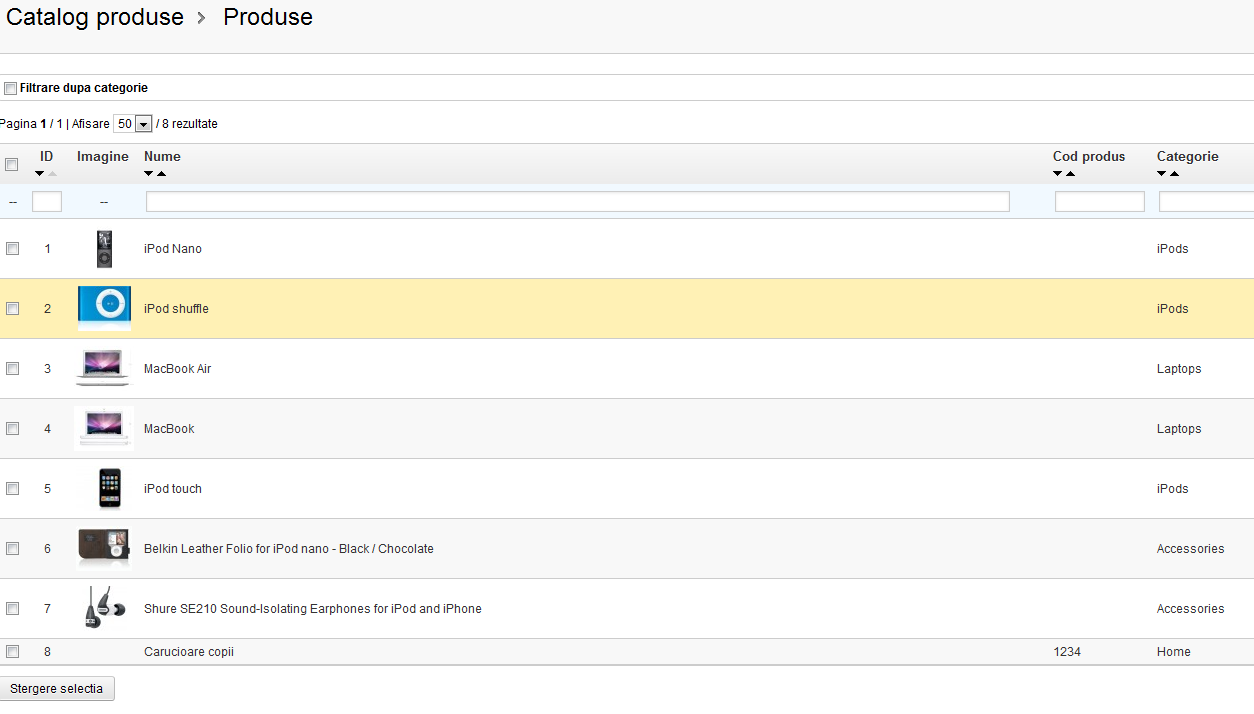Sort Nume column ascending arrow
The width and height of the screenshot is (1254, 714).
click(161, 174)
